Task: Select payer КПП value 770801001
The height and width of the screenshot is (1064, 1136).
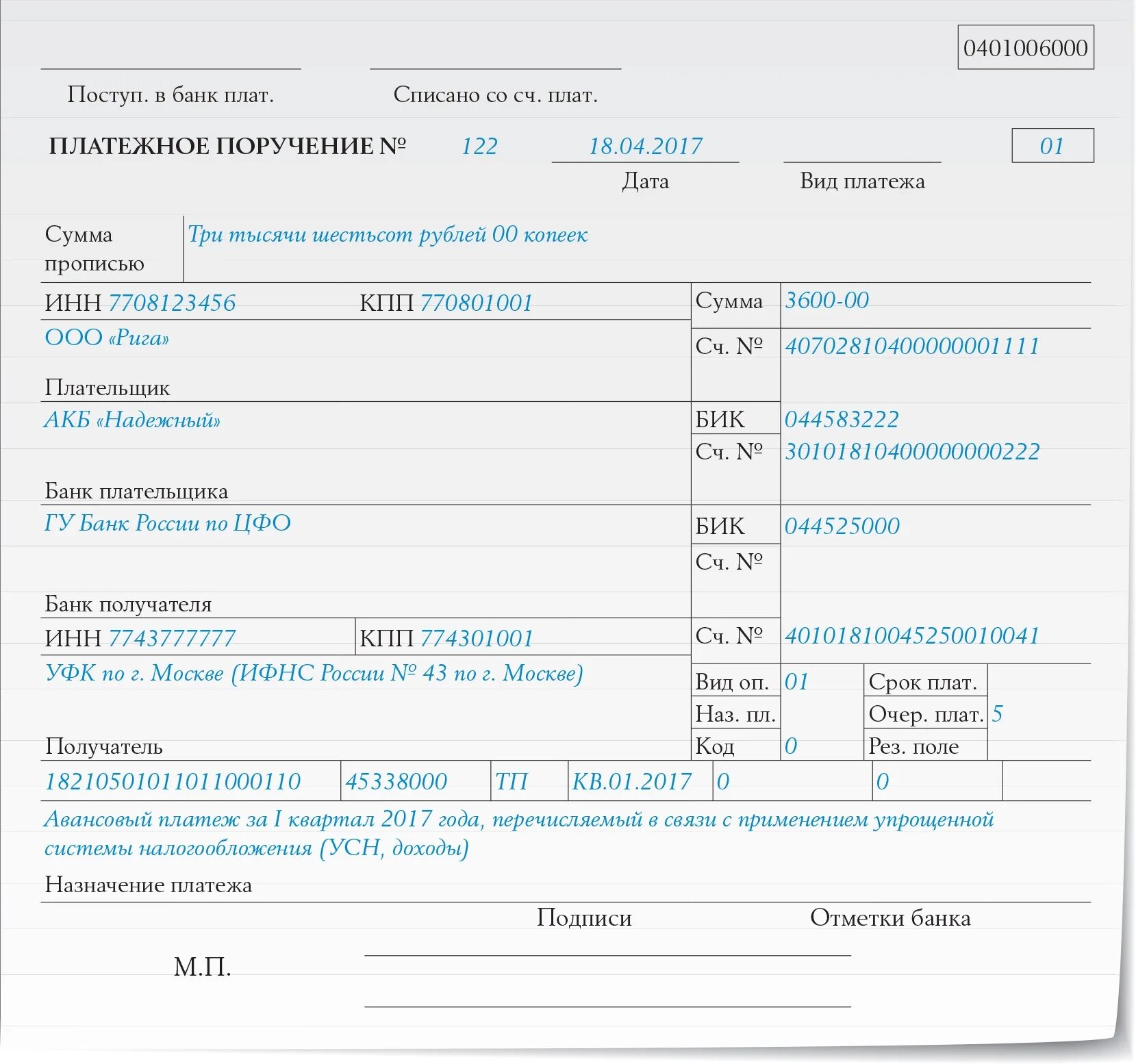Action: point(477,303)
